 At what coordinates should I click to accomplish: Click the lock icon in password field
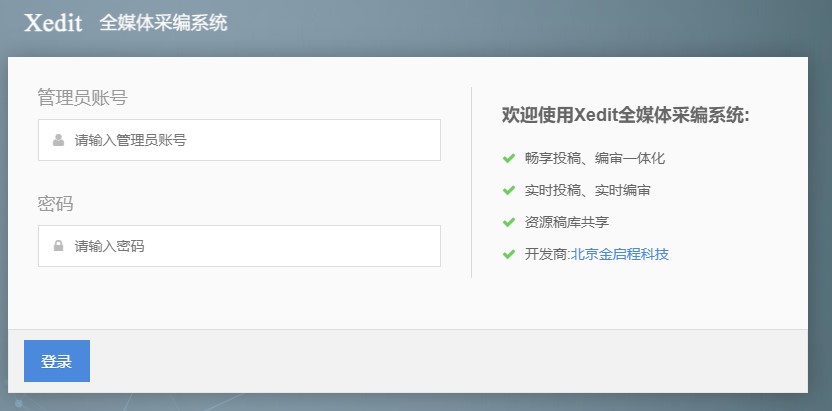point(58,246)
